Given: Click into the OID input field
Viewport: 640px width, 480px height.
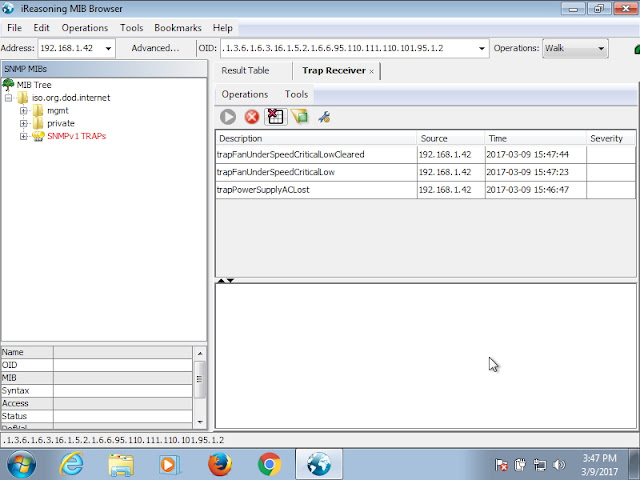Looking at the screenshot, I should point(349,48).
